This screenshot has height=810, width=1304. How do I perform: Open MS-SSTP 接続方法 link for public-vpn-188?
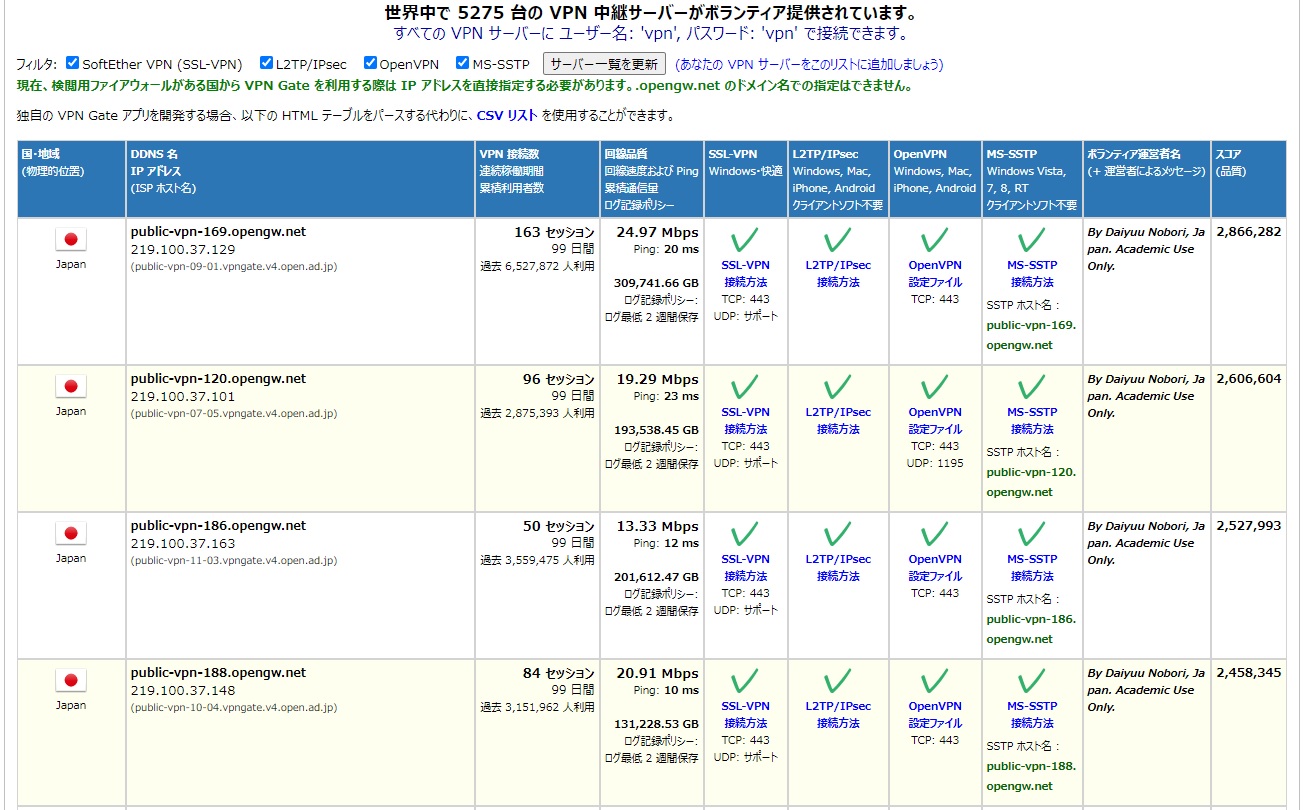pyautogui.click(x=1031, y=715)
